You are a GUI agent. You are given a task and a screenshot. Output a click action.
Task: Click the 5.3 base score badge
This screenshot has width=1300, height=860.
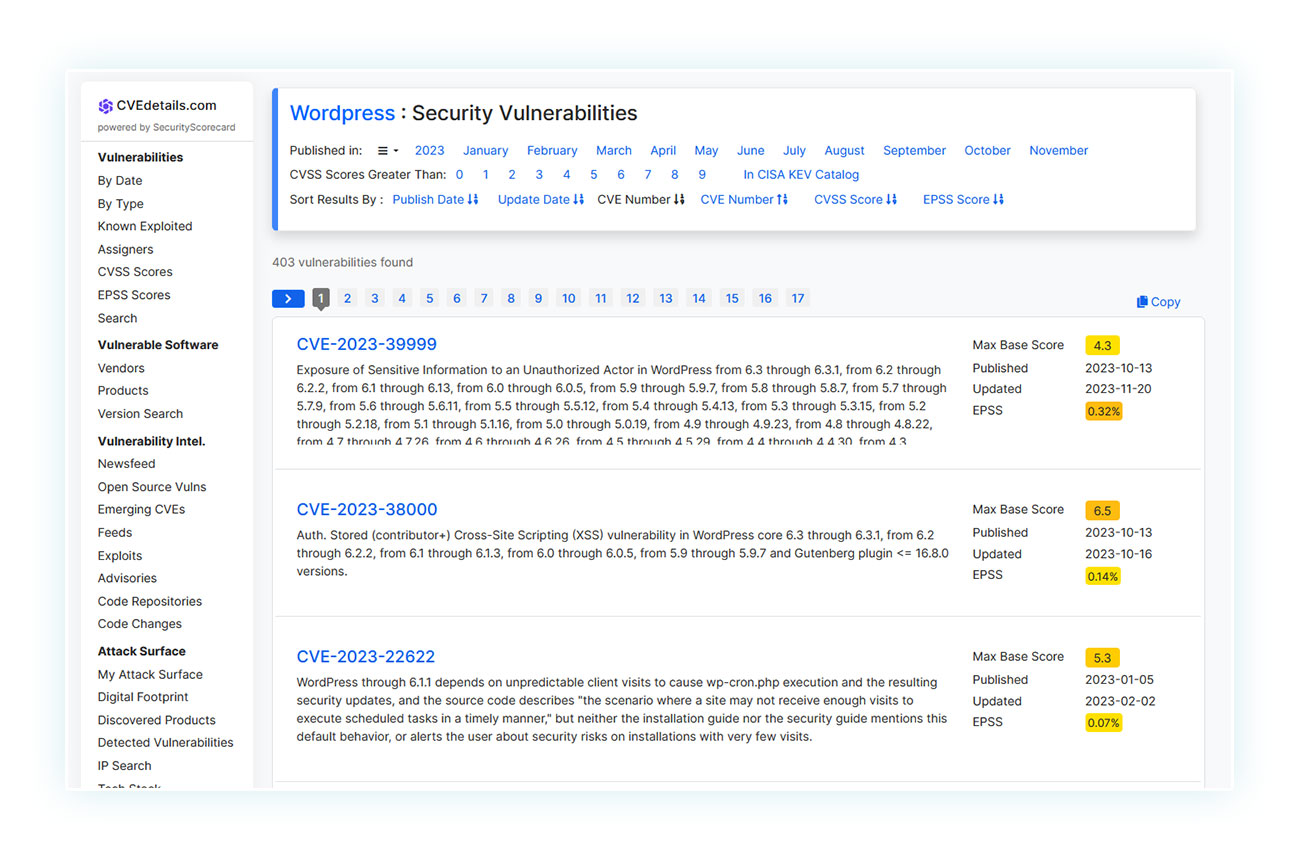pos(1102,658)
